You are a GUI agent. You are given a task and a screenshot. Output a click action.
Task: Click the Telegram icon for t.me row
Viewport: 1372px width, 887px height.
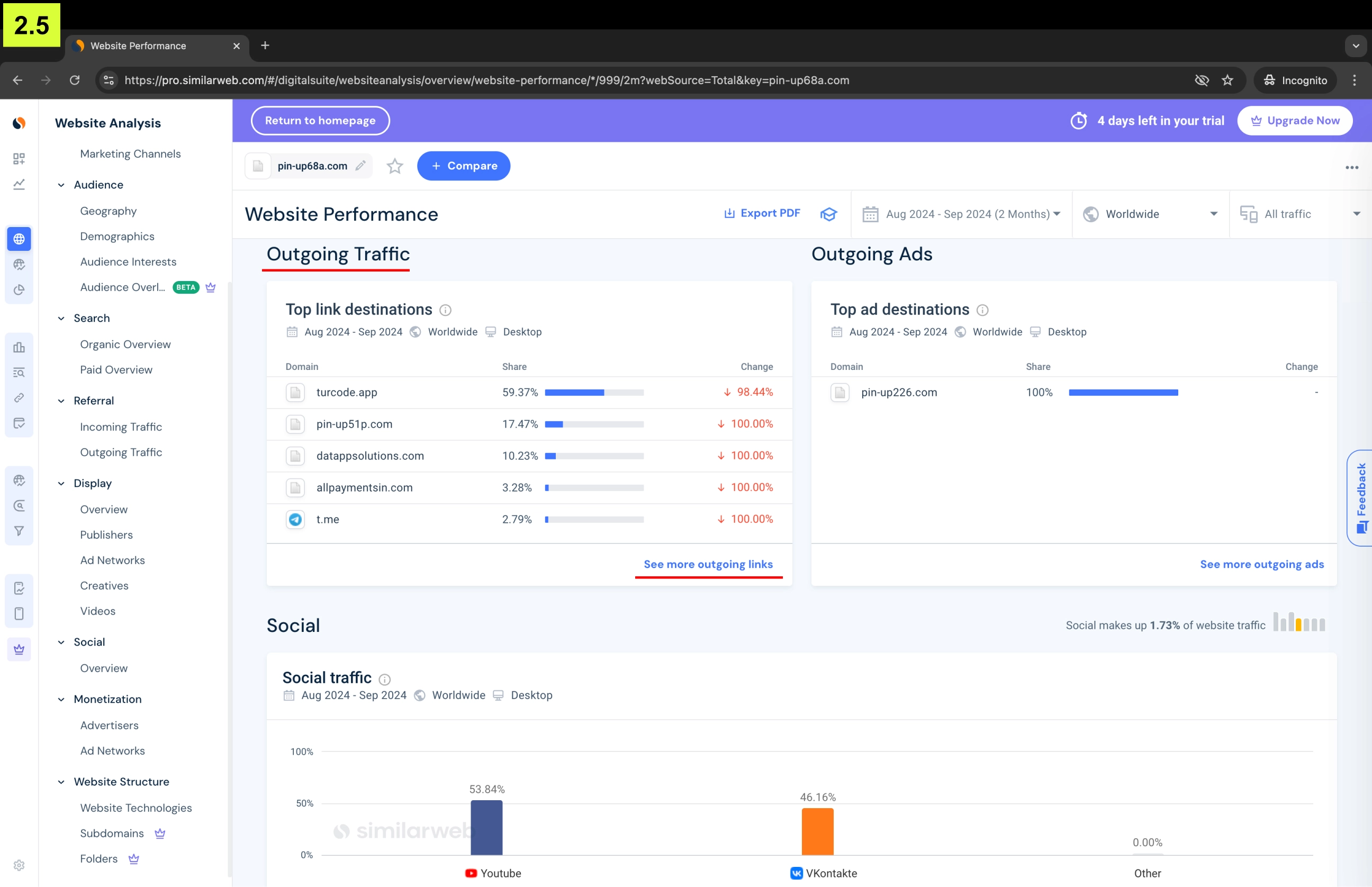click(x=295, y=520)
